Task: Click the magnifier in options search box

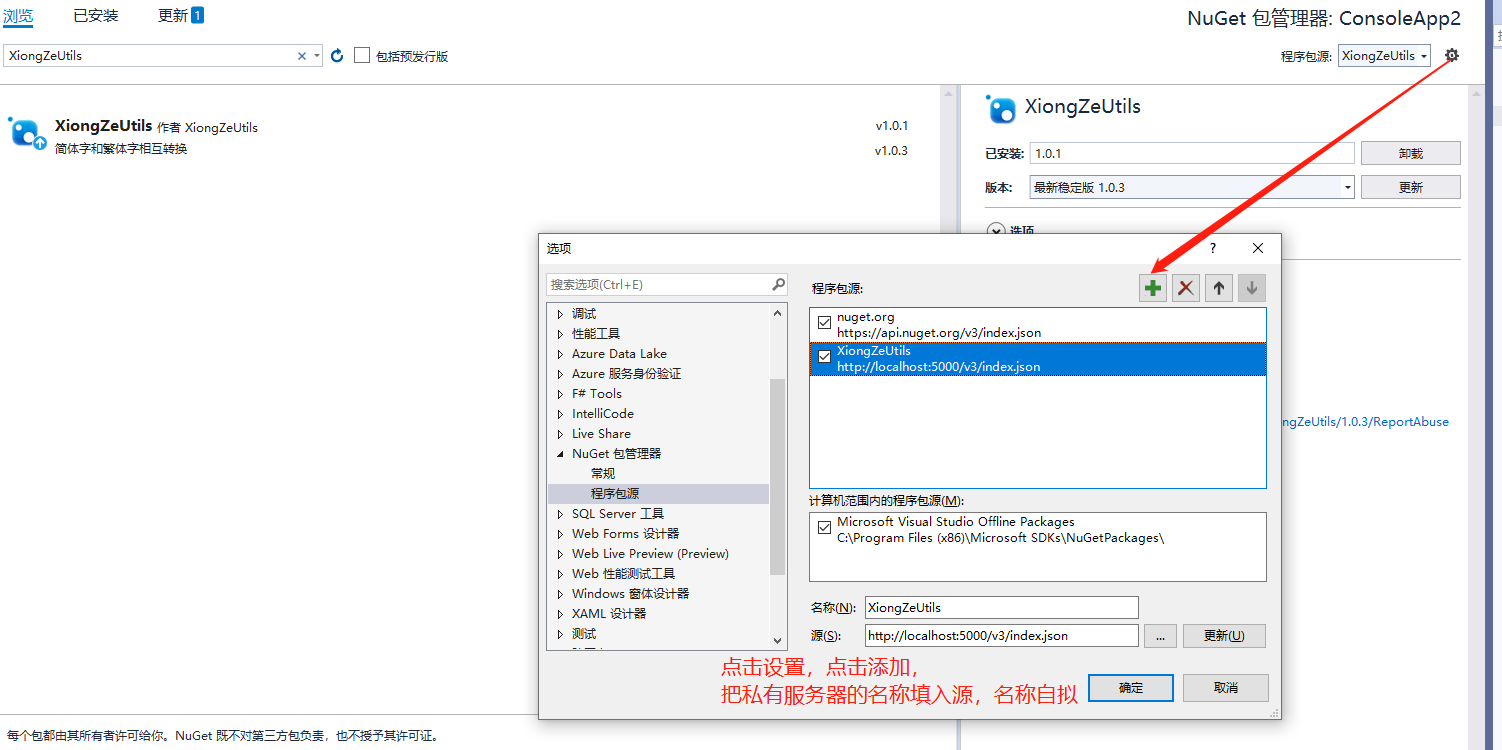Action: (x=778, y=284)
